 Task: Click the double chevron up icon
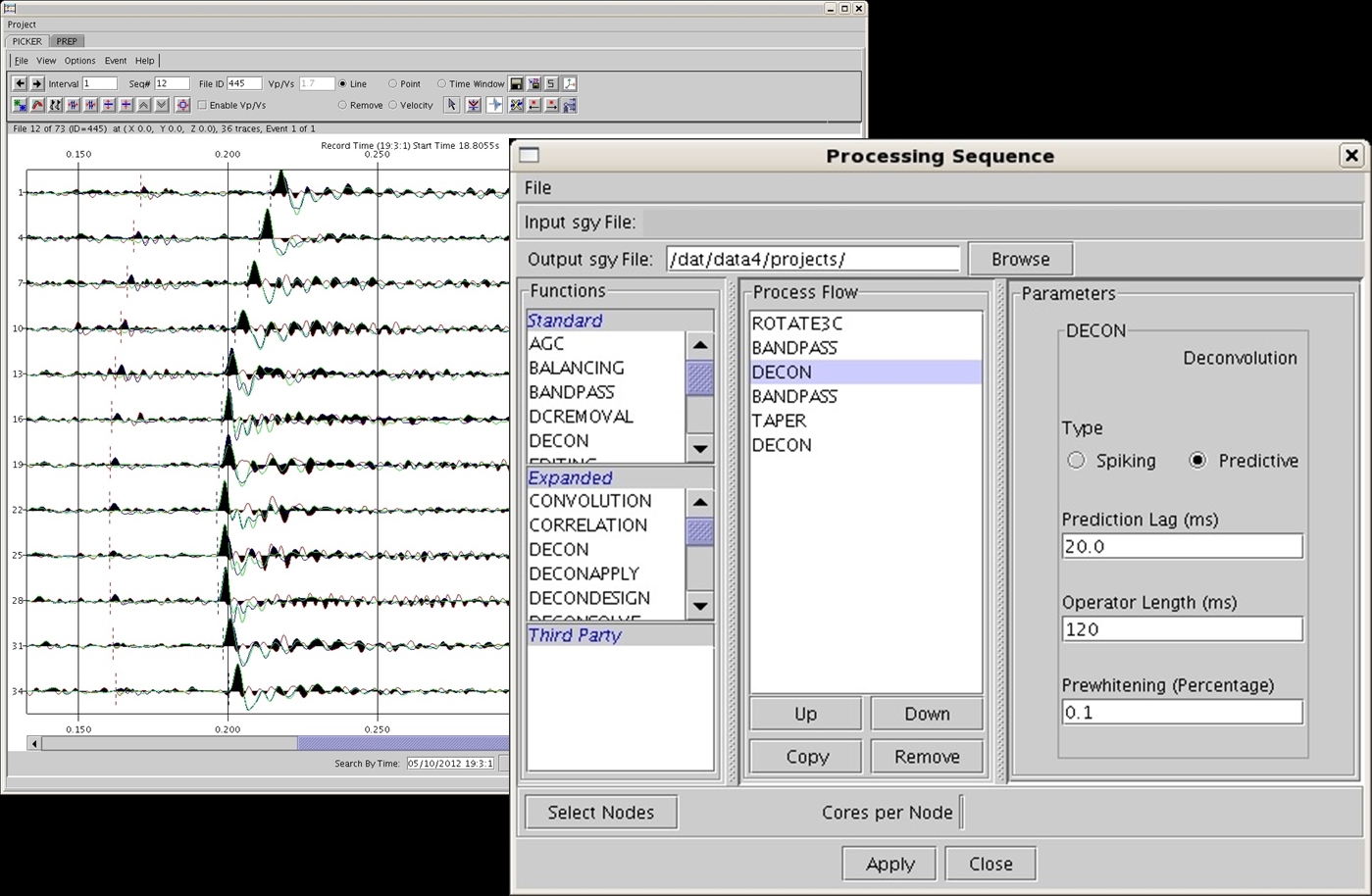[144, 105]
